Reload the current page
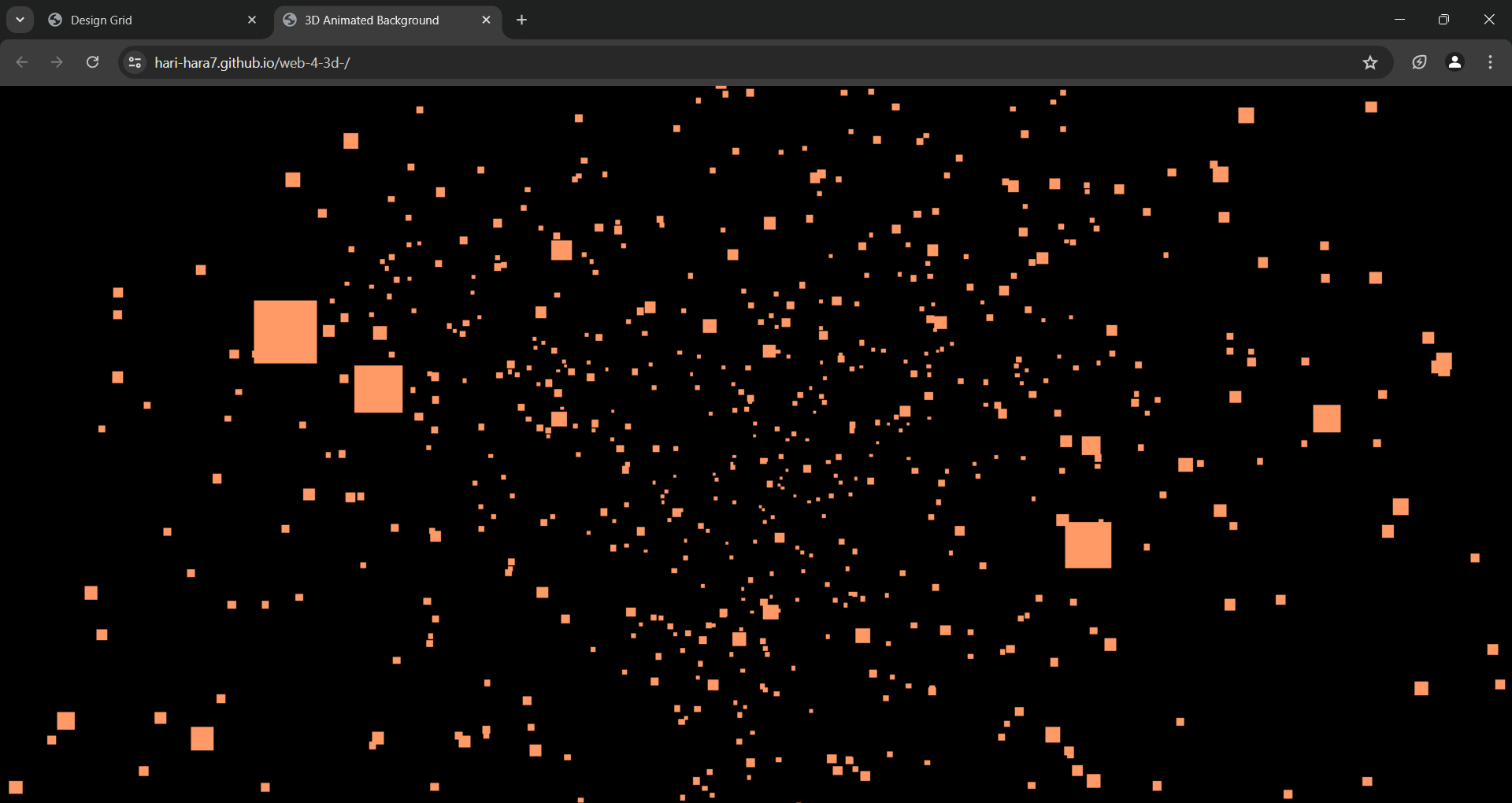The height and width of the screenshot is (803, 1512). [x=92, y=62]
